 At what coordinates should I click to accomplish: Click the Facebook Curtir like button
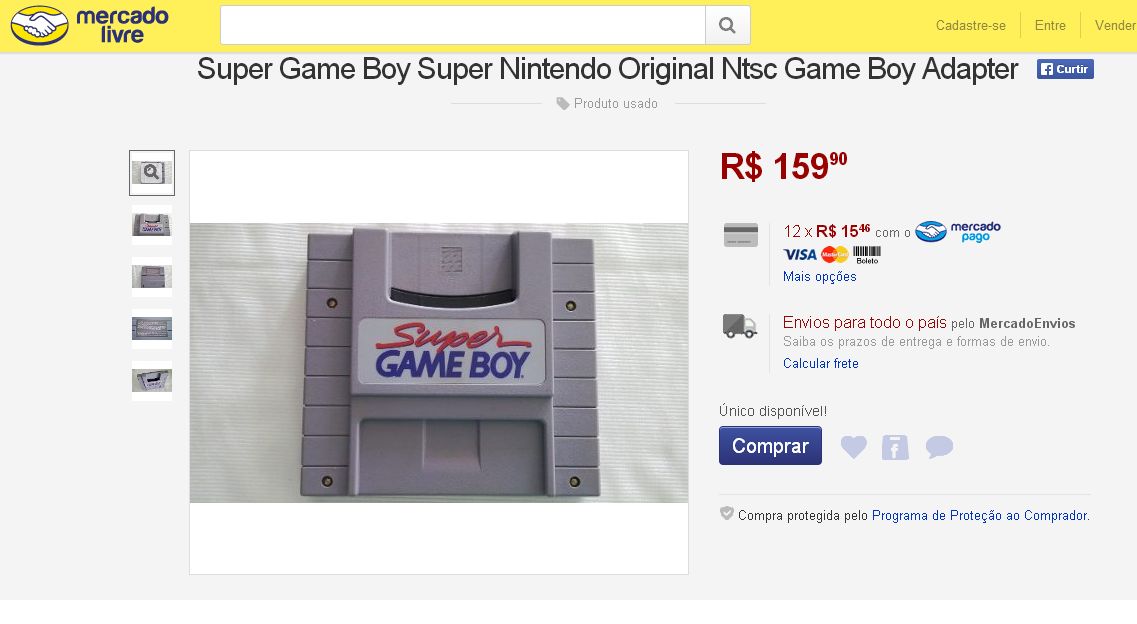(x=1065, y=69)
